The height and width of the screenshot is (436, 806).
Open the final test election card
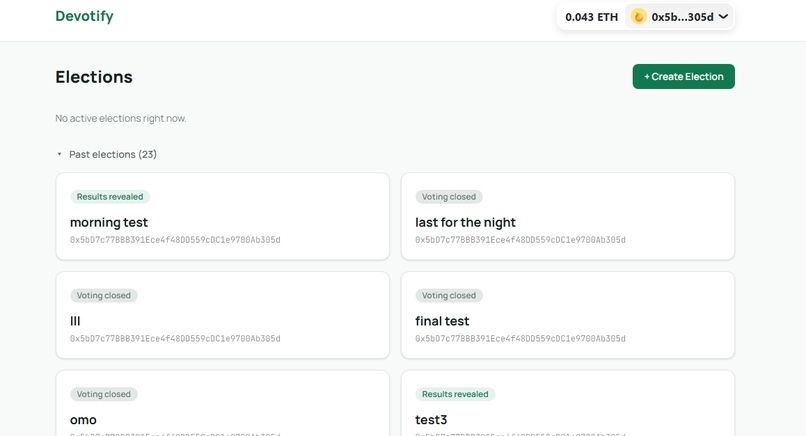click(568, 315)
